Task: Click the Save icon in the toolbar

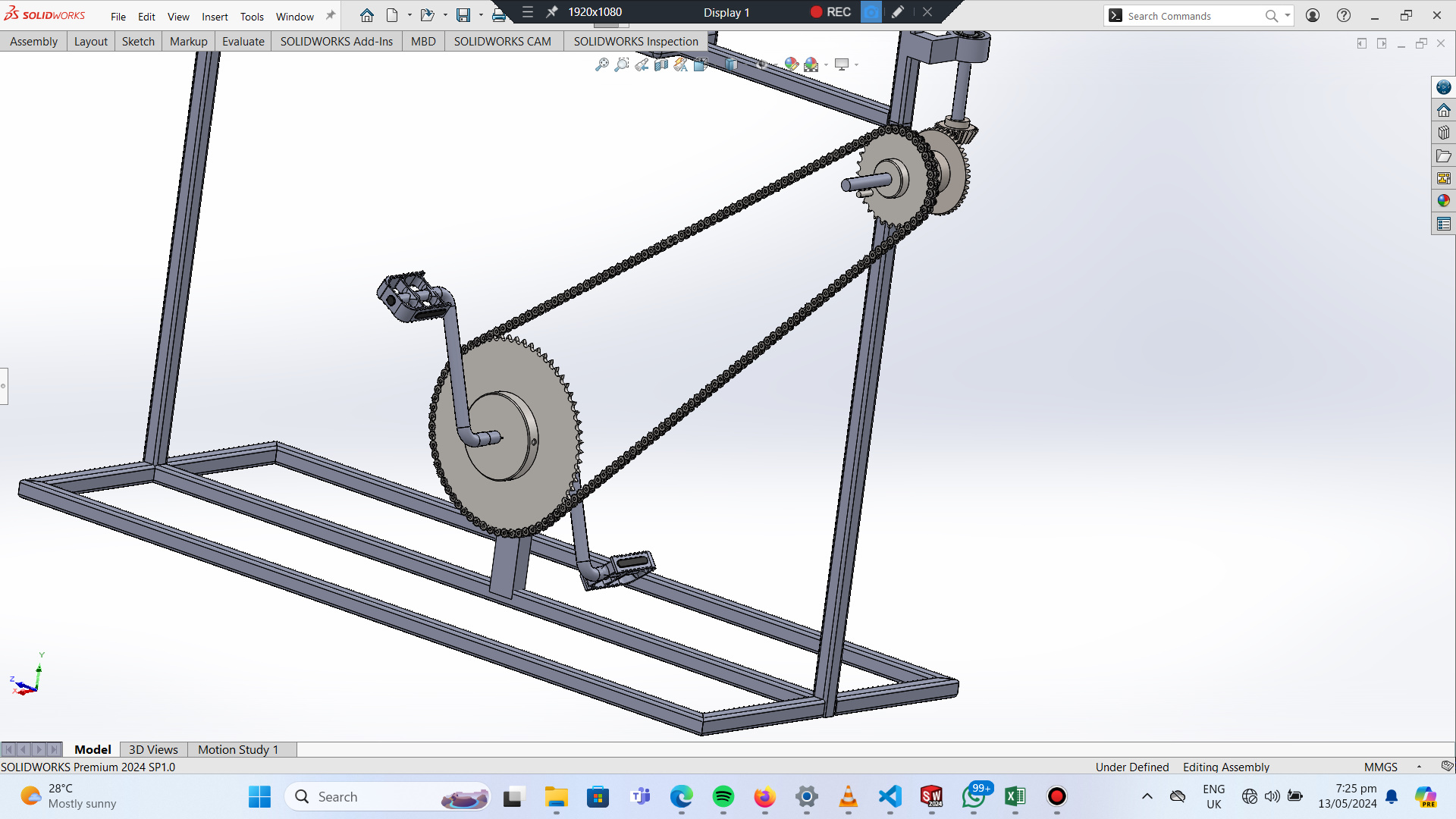Action: coord(463,15)
